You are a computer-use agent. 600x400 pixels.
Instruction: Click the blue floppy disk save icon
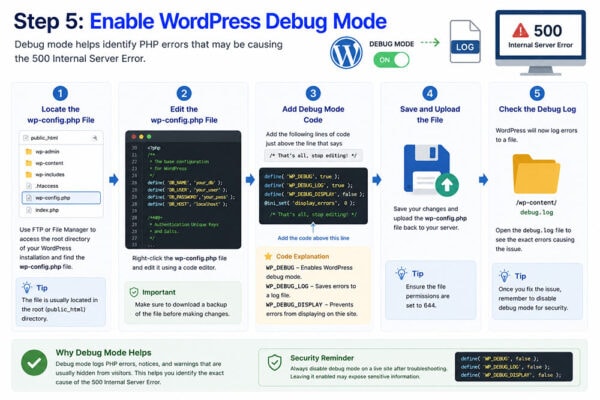tap(426, 168)
